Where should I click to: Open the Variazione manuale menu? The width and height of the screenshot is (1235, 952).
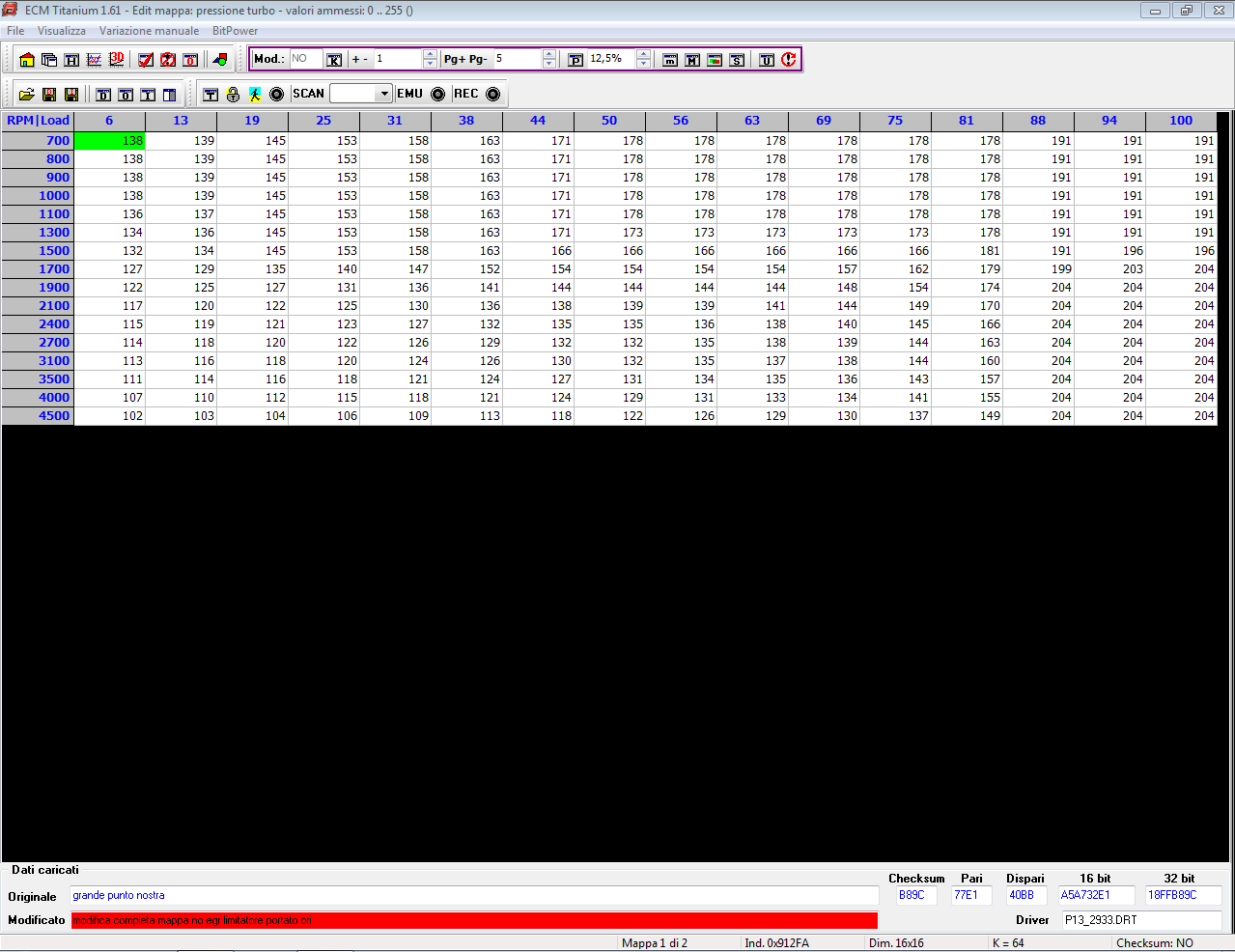[x=149, y=31]
